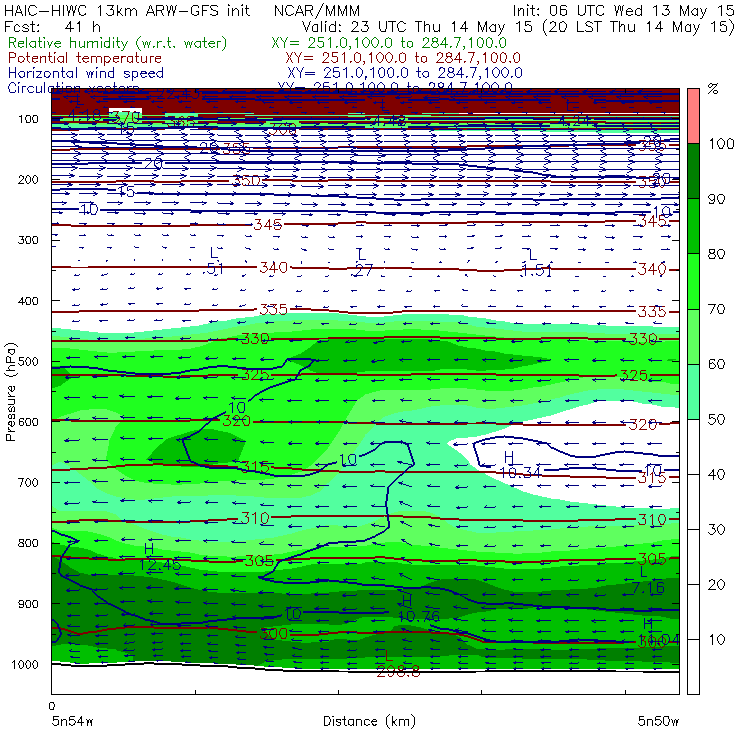
Task: Click the '100' color bar label
Action: click(x=722, y=143)
